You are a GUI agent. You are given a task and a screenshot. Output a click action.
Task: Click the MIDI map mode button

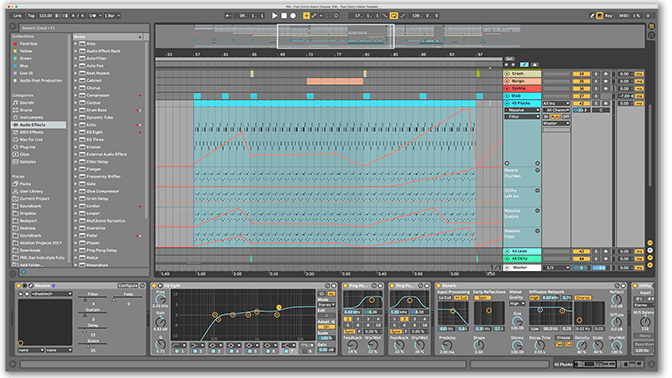click(623, 15)
